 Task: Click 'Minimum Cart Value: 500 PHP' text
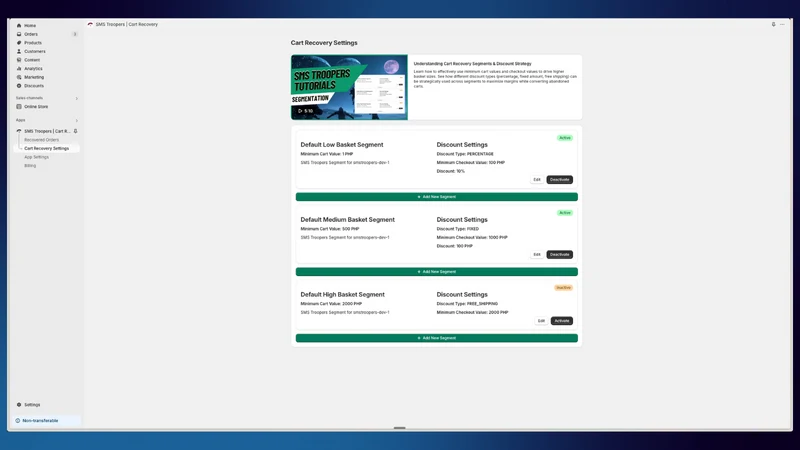pyautogui.click(x=330, y=229)
